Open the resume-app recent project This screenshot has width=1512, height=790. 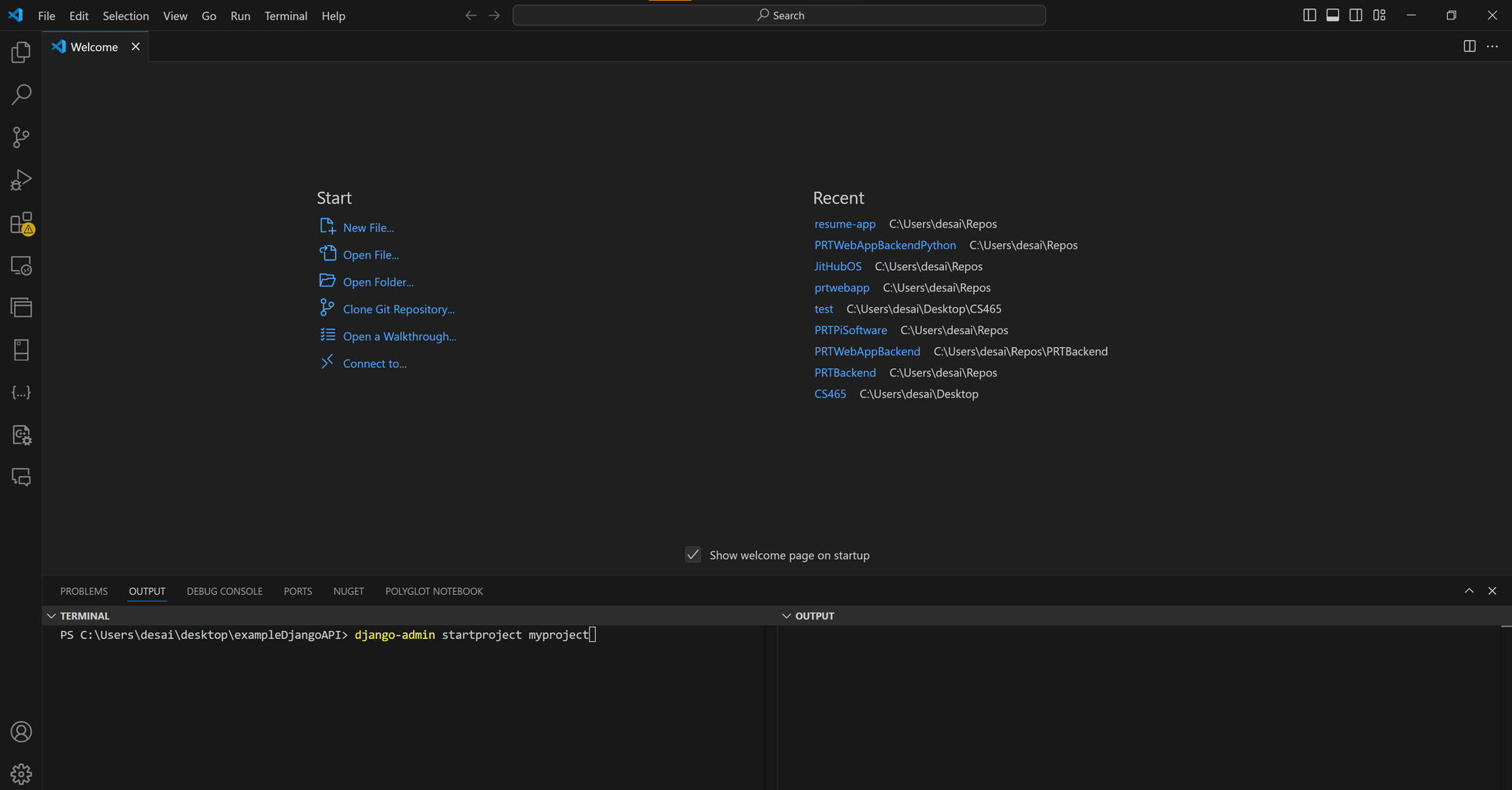[x=844, y=224]
